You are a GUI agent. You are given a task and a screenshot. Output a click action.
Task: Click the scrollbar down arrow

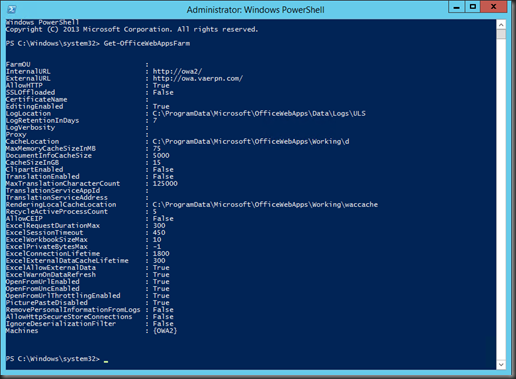pyautogui.click(x=501, y=364)
